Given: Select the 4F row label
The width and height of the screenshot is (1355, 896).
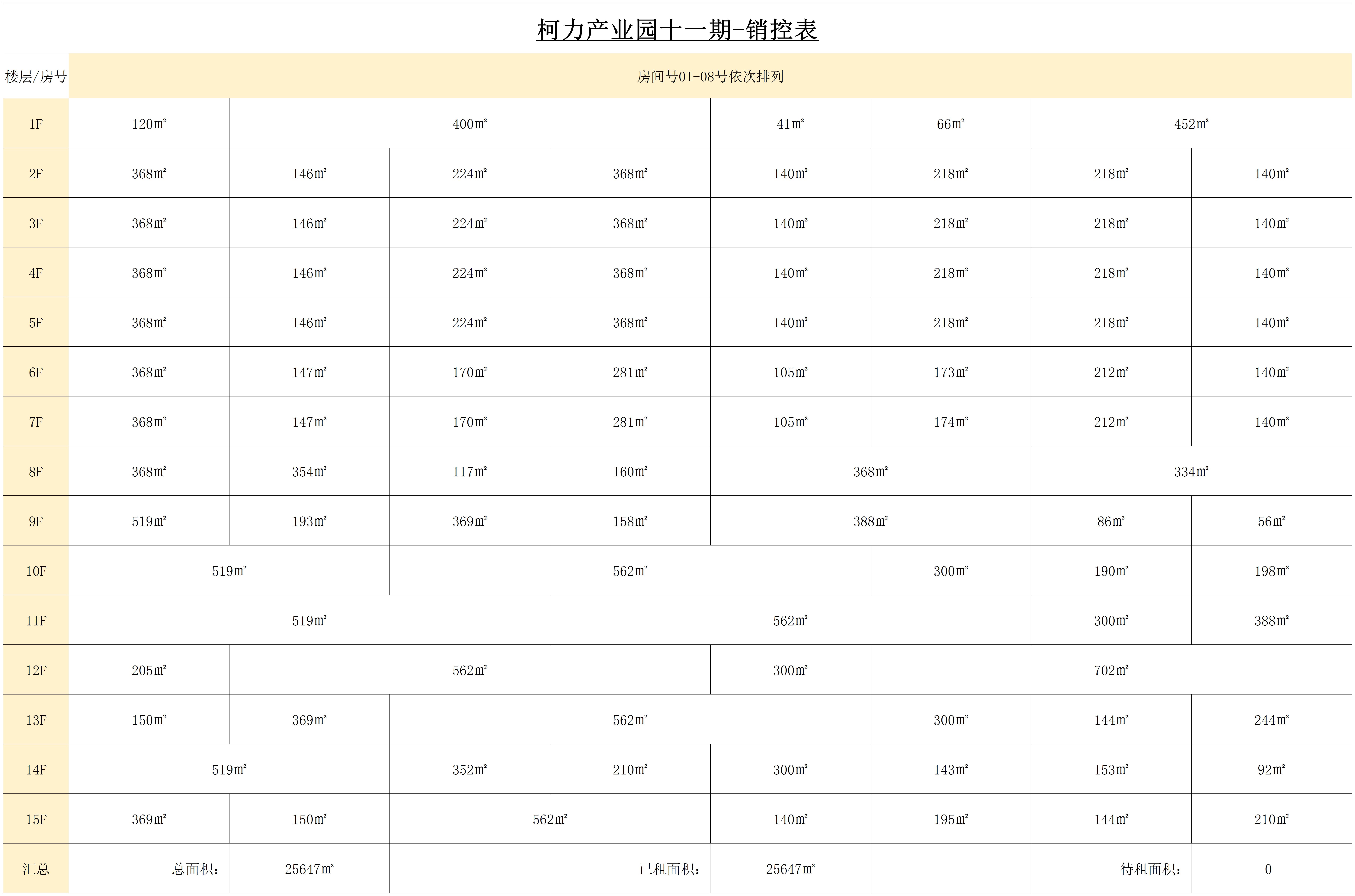Looking at the screenshot, I should tap(36, 273).
